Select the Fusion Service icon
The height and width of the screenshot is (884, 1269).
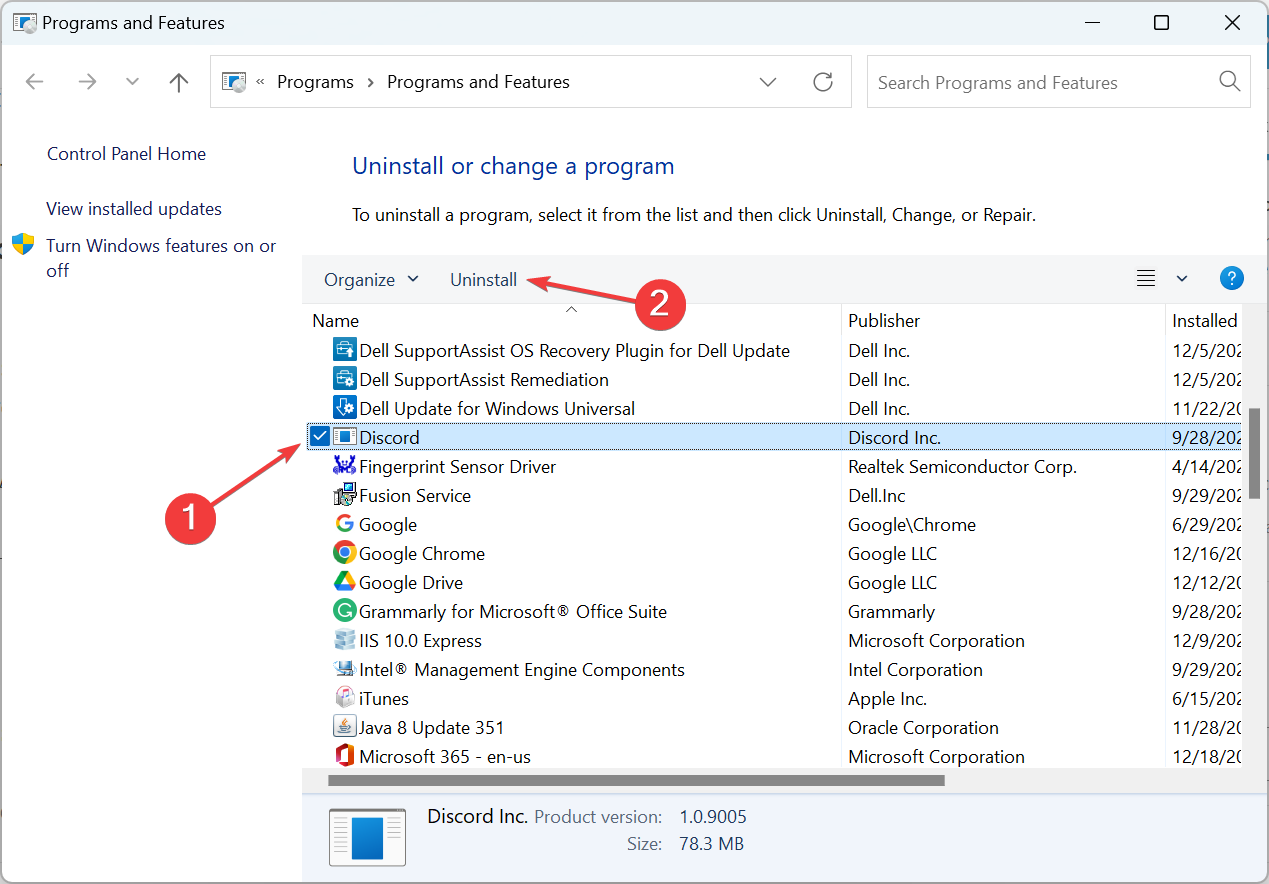pyautogui.click(x=344, y=495)
